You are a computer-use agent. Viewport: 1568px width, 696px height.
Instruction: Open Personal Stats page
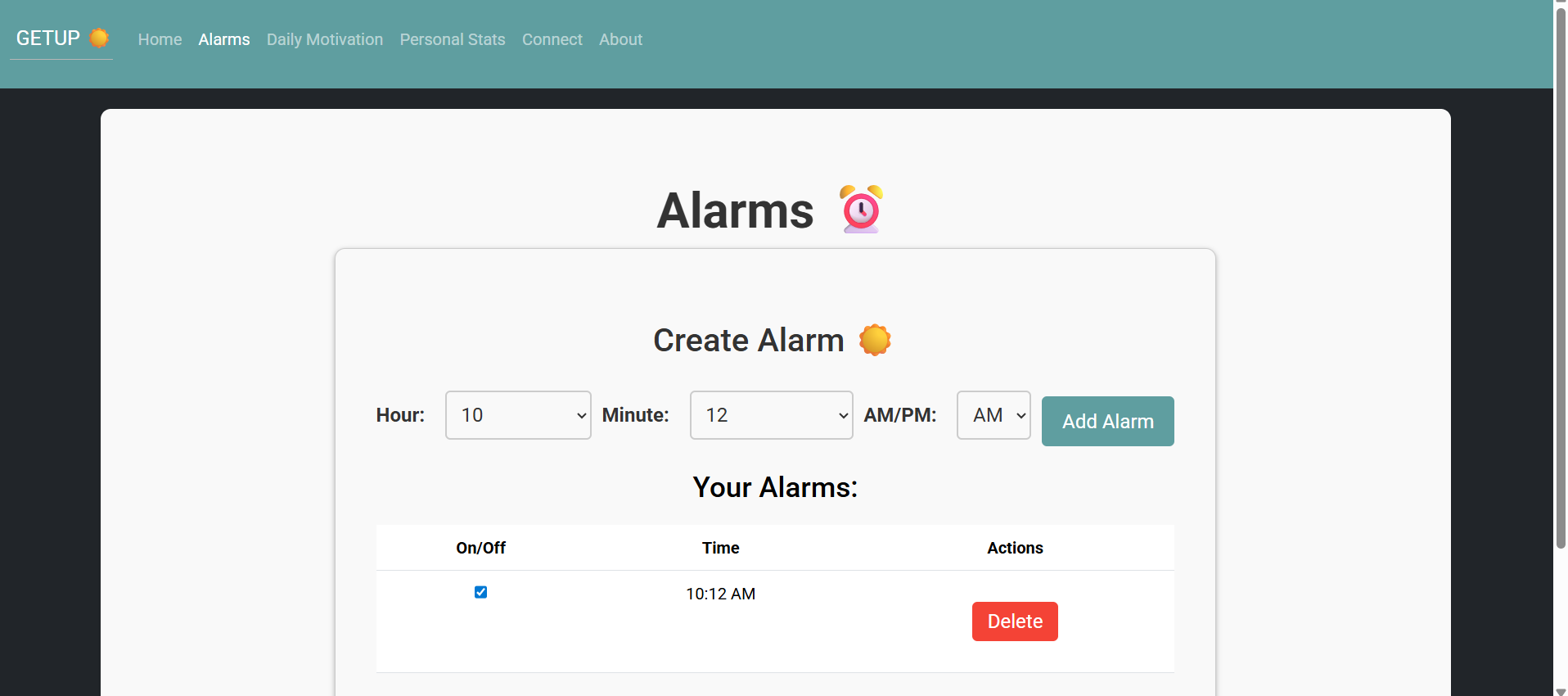point(453,39)
